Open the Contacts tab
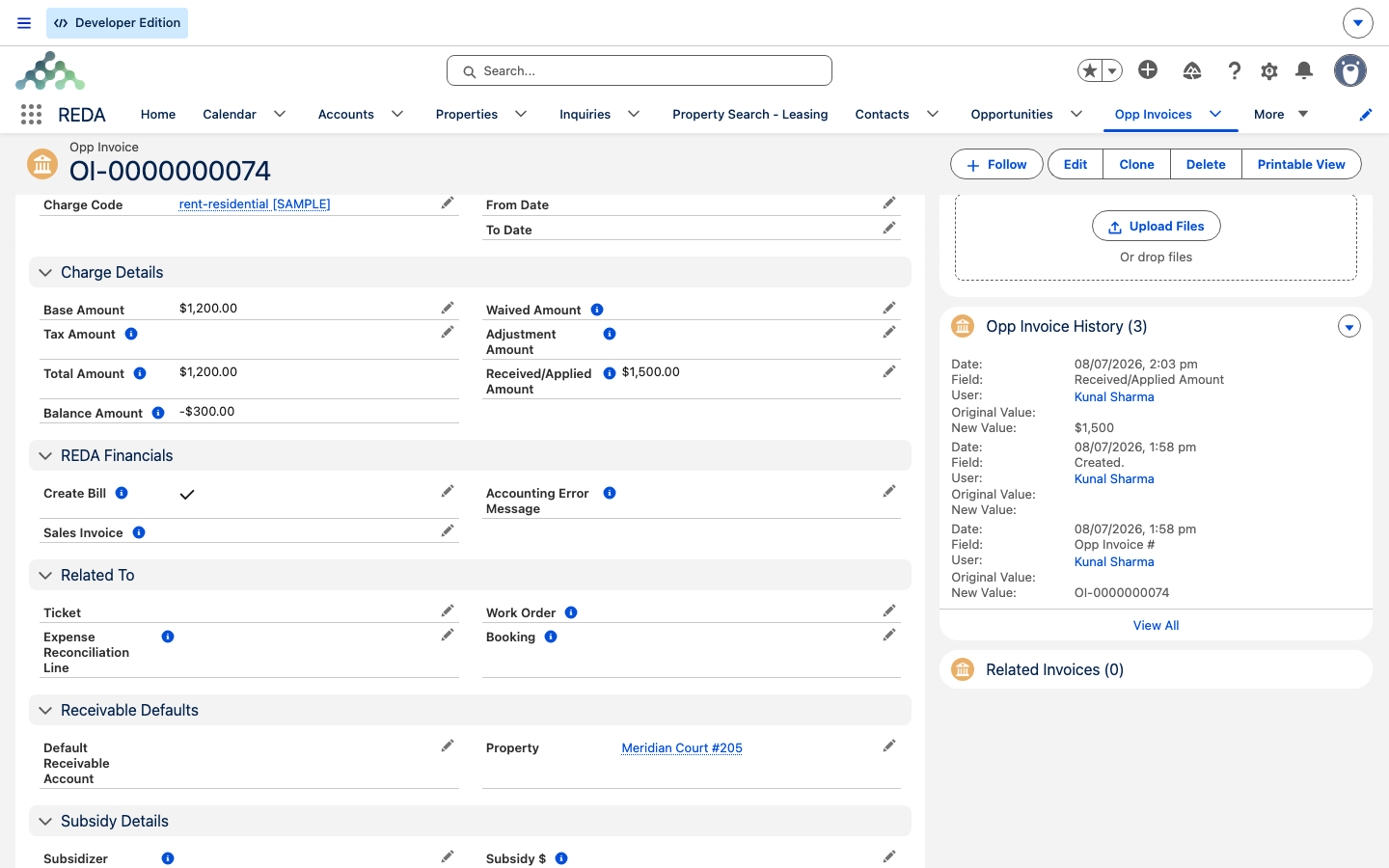 (882, 114)
